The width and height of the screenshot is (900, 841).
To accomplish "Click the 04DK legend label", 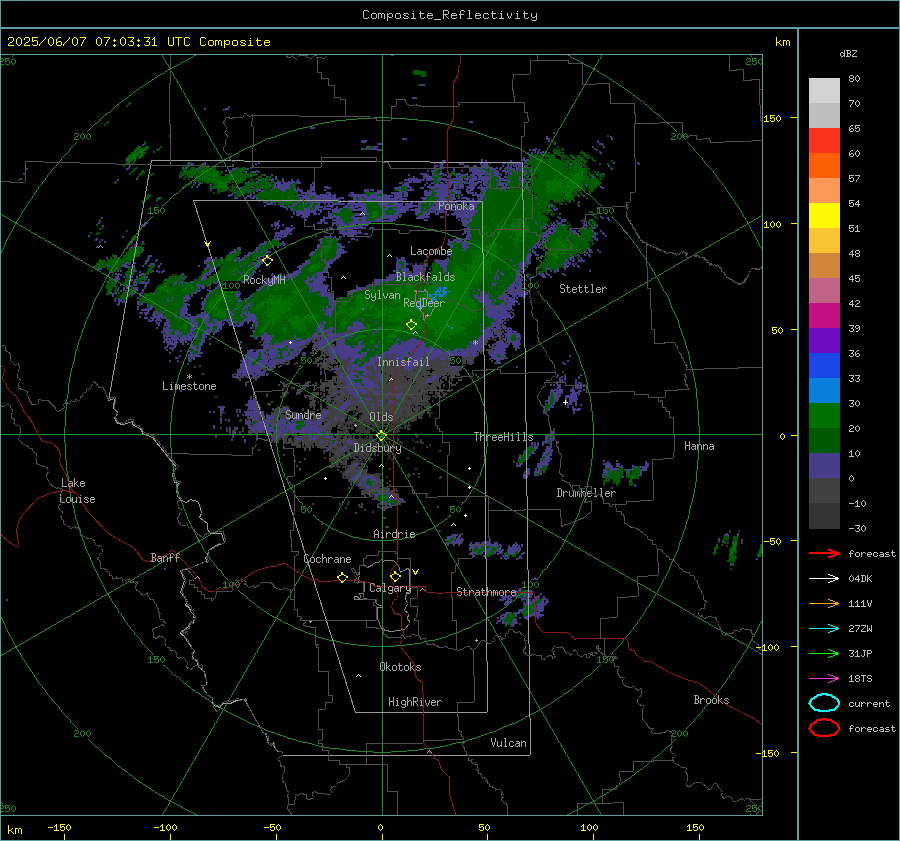I will pos(860,579).
